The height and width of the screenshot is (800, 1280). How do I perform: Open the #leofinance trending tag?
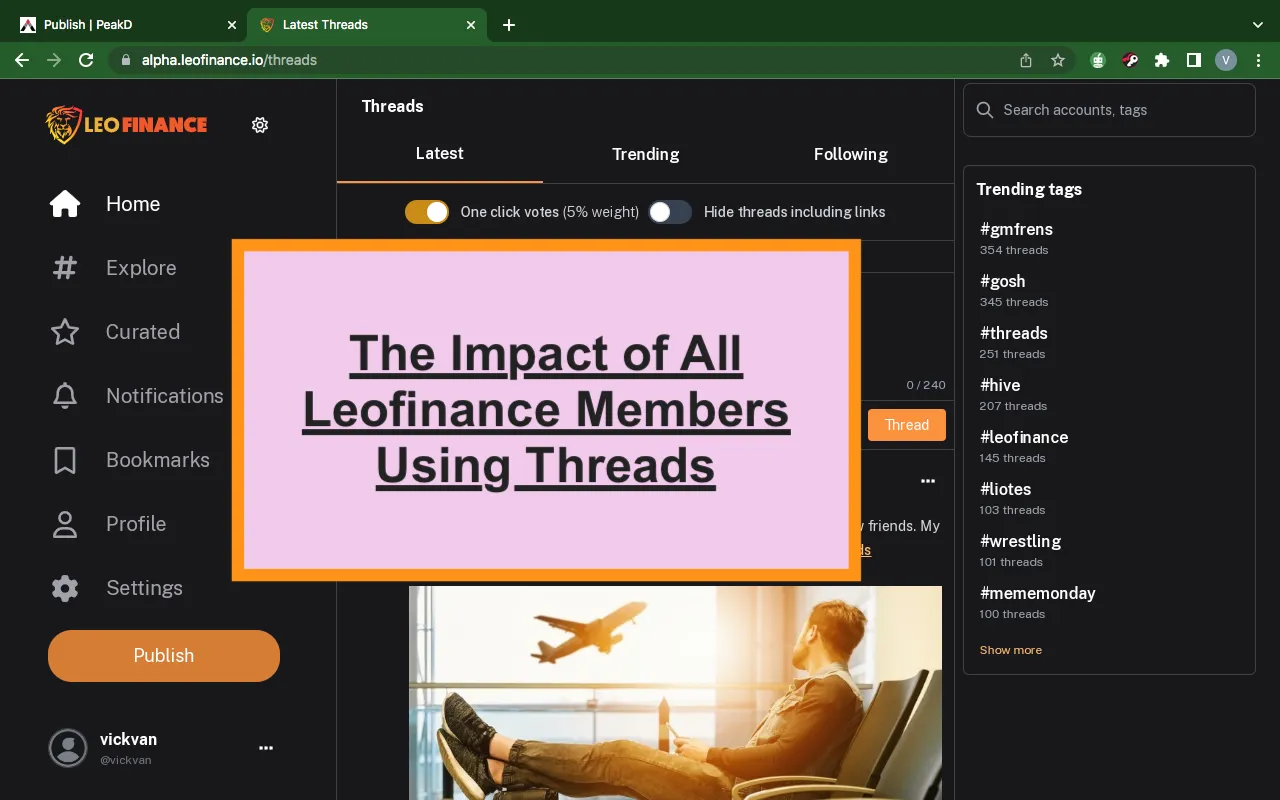coord(1024,437)
